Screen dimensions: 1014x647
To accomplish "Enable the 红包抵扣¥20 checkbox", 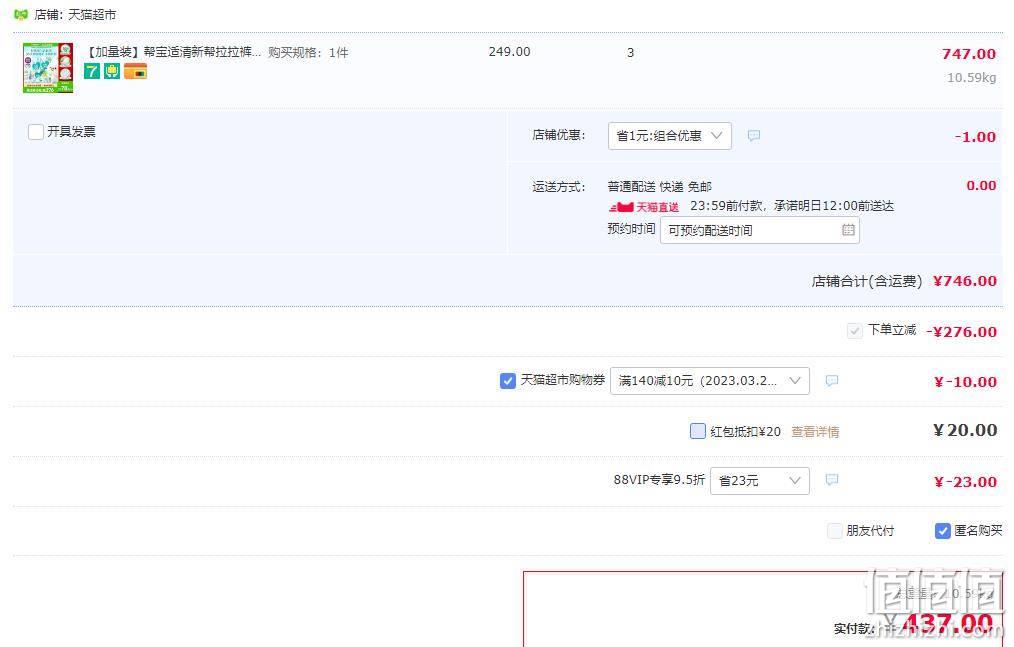I will (698, 431).
